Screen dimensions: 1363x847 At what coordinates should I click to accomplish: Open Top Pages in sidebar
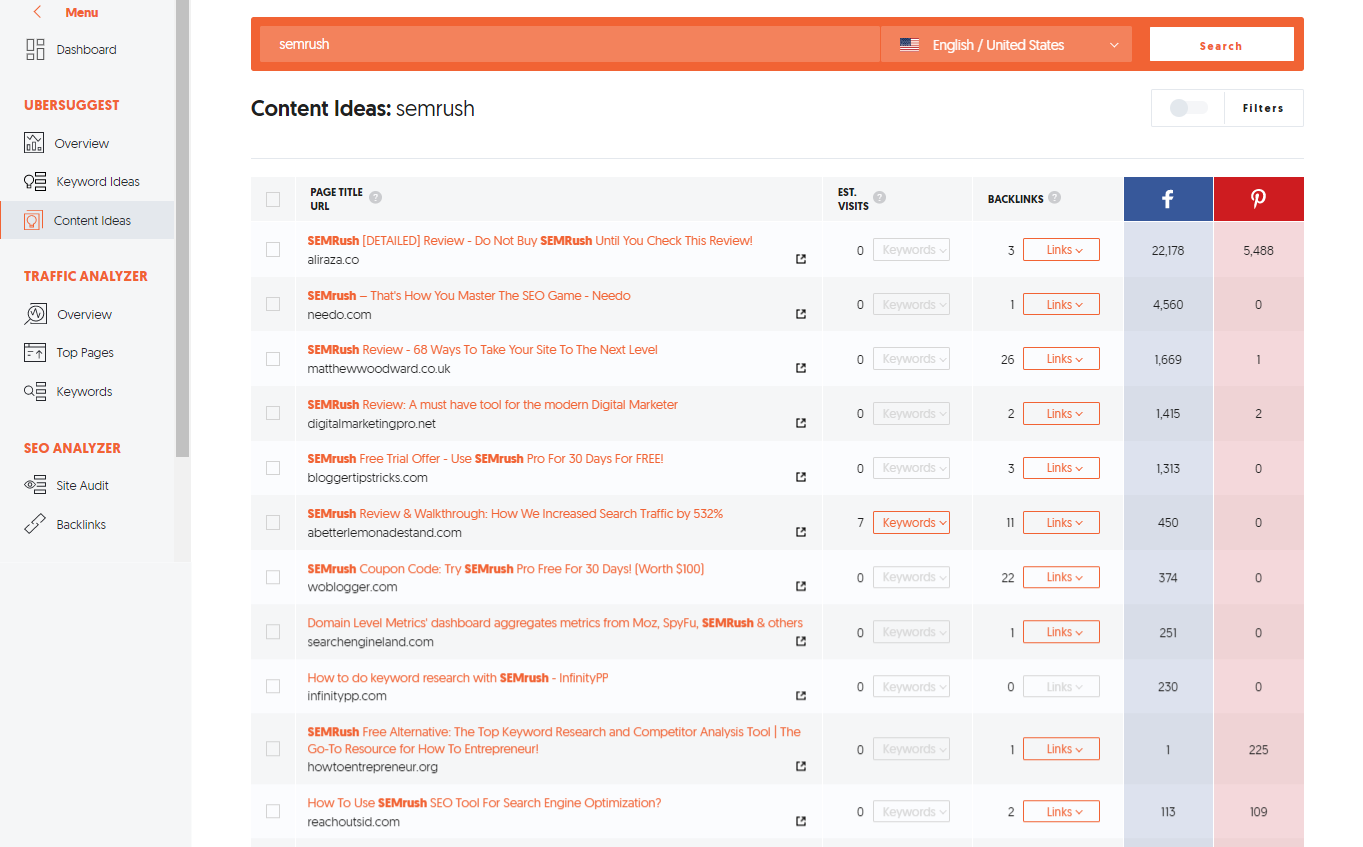(85, 353)
